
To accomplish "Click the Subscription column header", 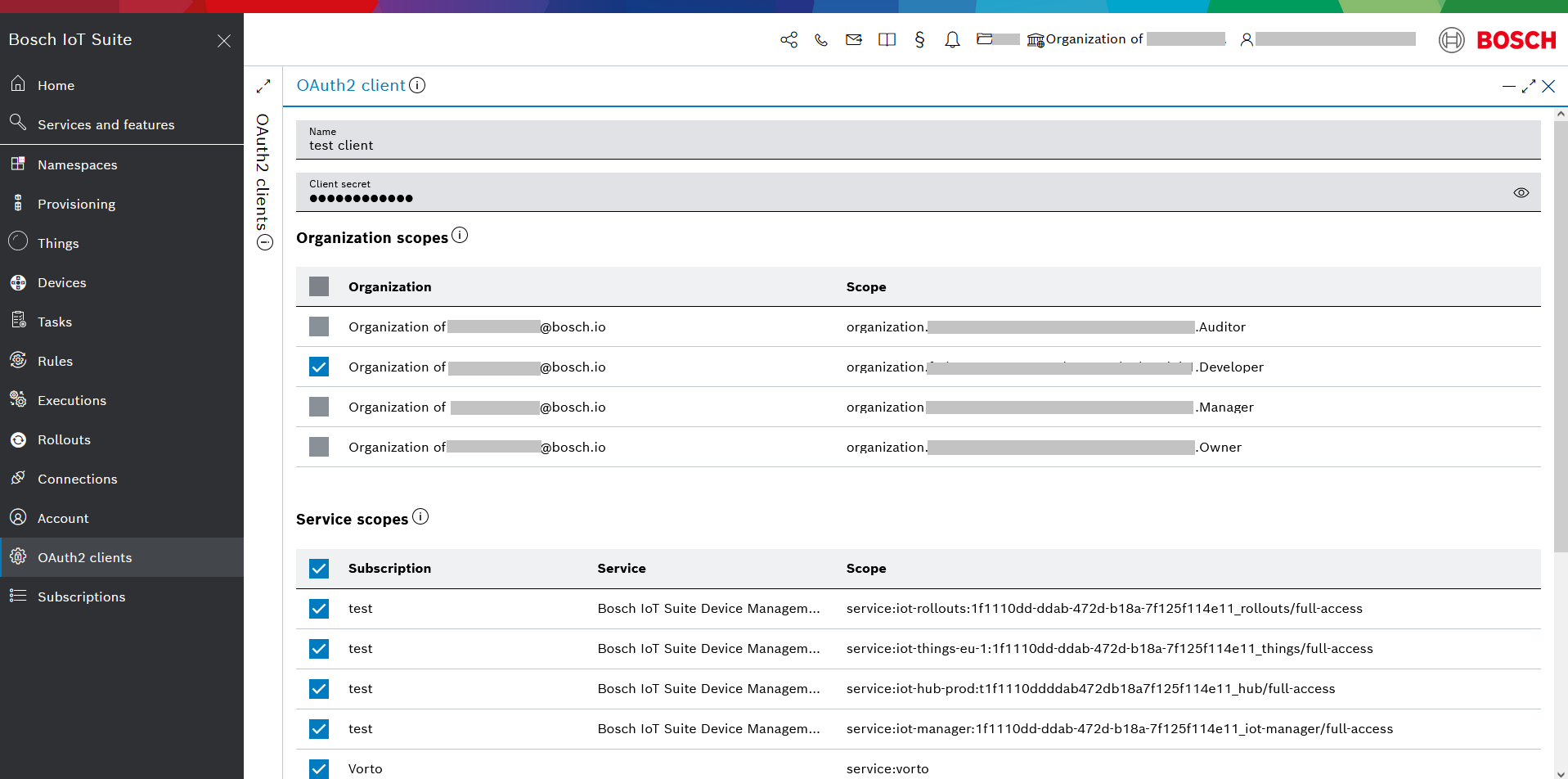I will (389, 568).
